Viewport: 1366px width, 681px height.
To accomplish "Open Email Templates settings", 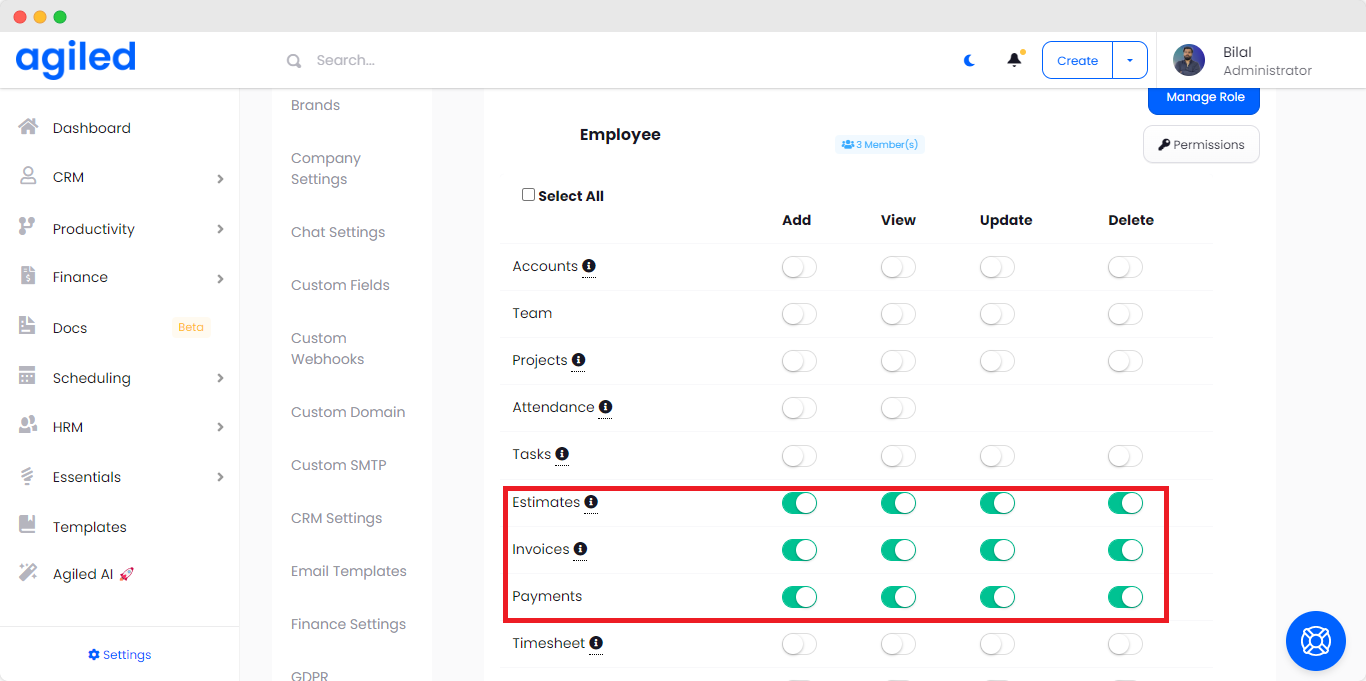I will click(348, 571).
